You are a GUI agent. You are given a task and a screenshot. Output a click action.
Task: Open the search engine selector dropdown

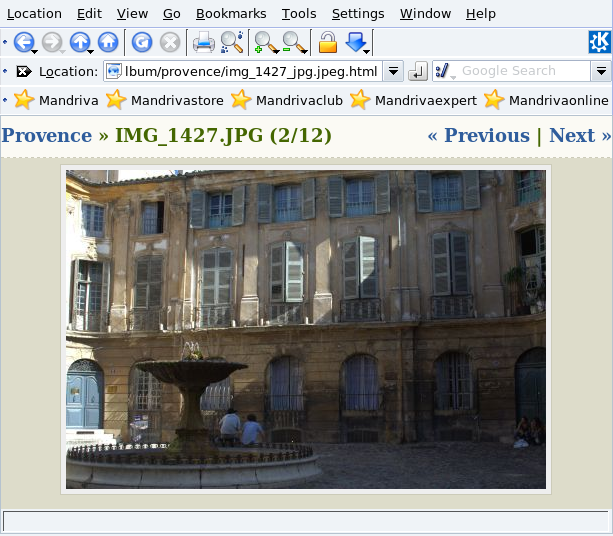click(x=445, y=72)
